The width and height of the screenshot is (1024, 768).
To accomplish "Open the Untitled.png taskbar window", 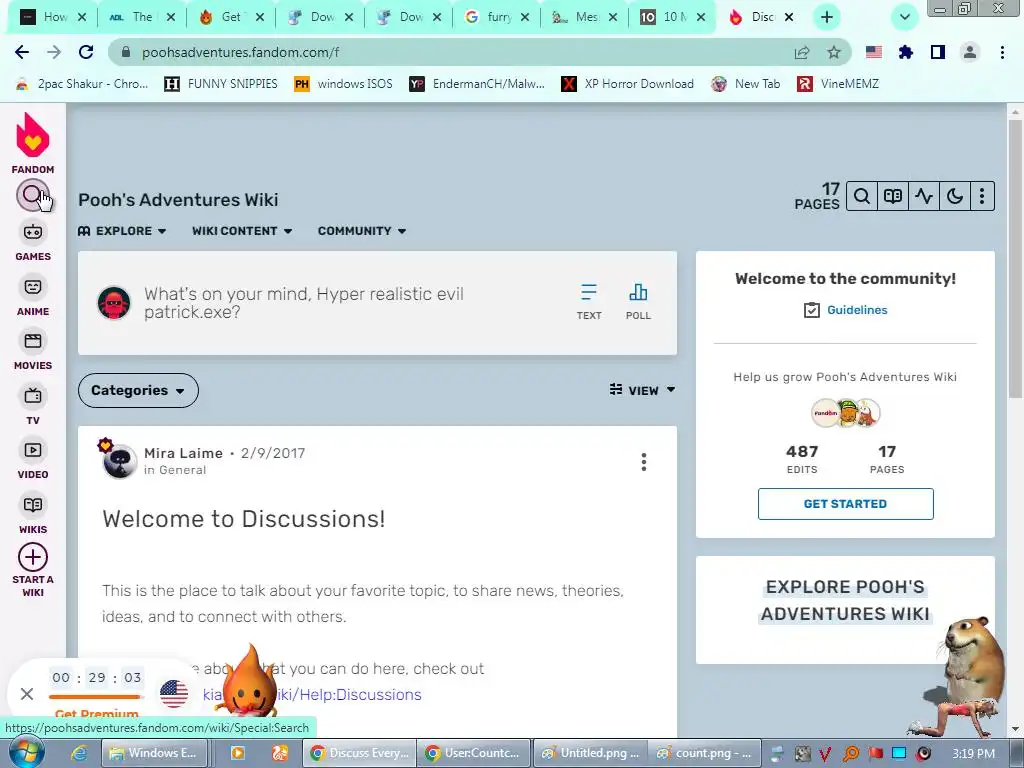I will [591, 753].
